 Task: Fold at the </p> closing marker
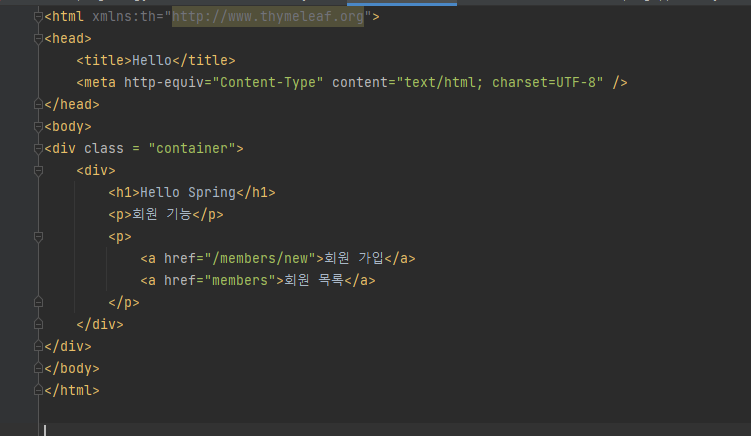39,302
